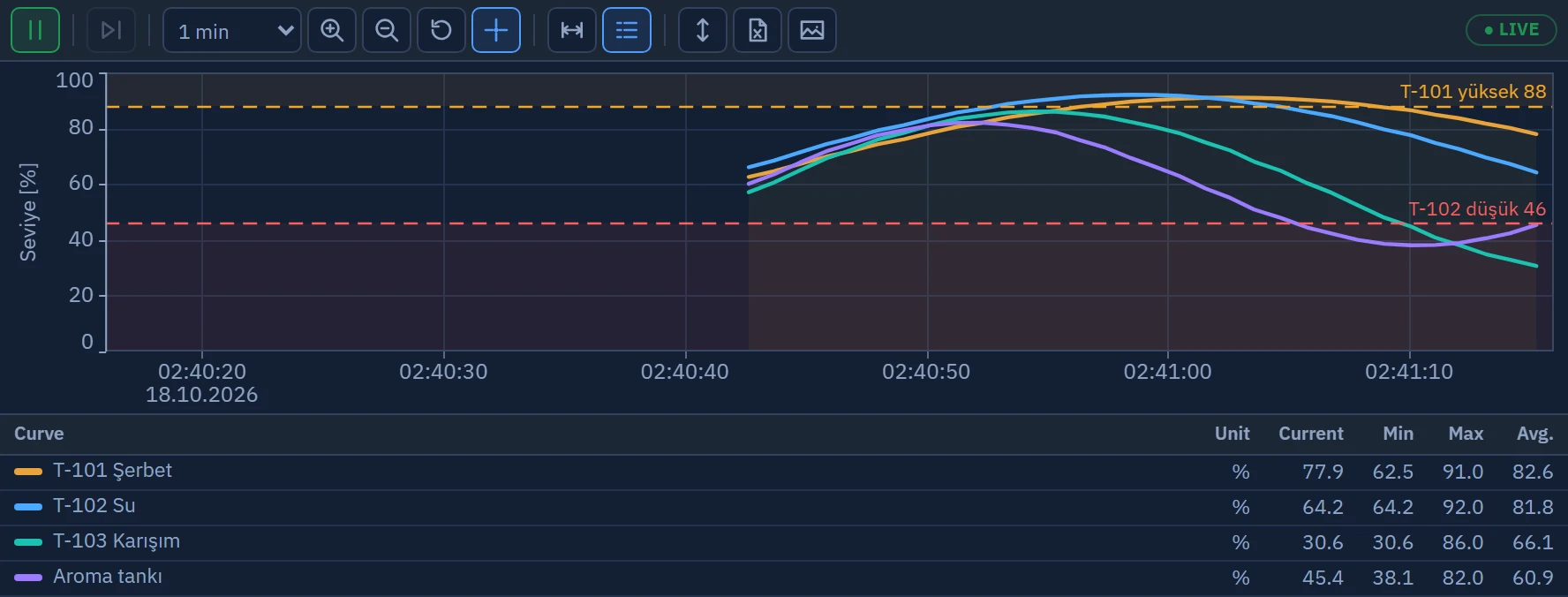
Task: Toggle the legend table display
Action: click(627, 30)
